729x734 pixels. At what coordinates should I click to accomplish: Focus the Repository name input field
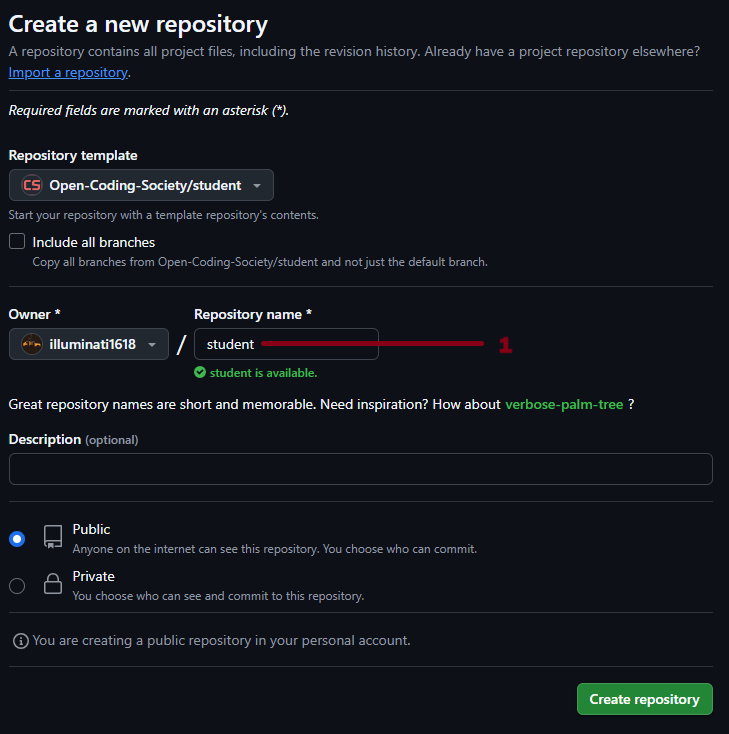(286, 344)
